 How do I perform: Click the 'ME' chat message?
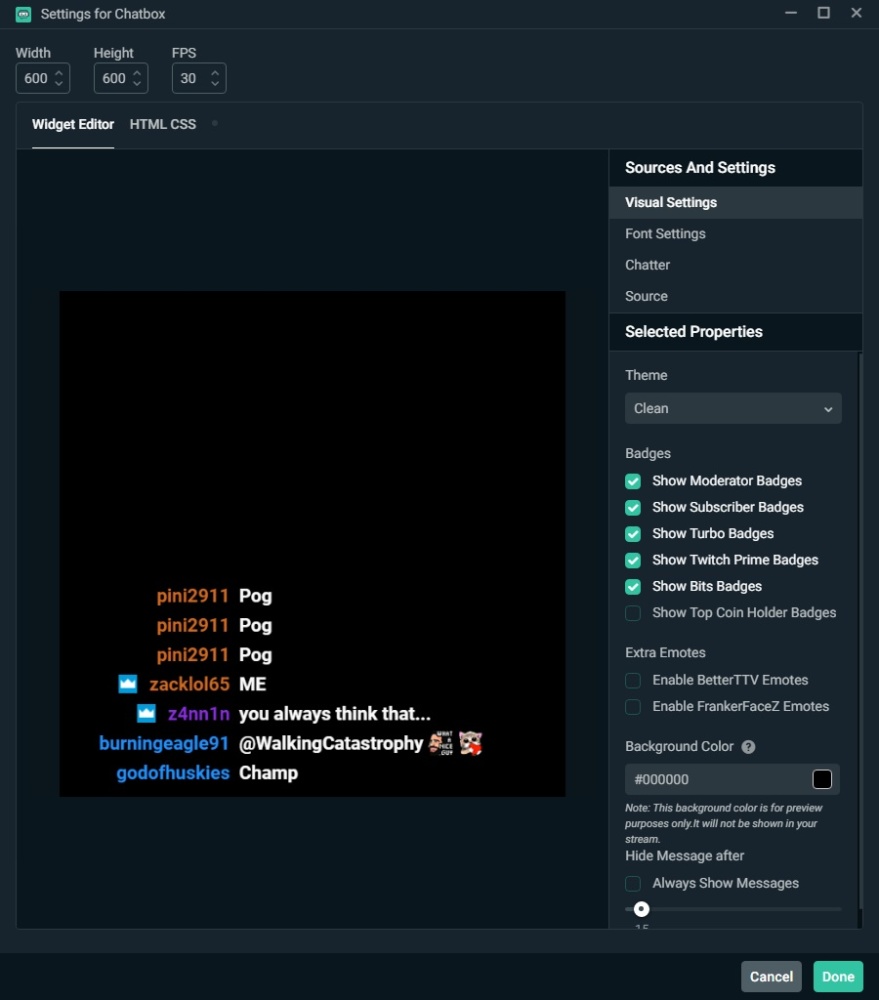click(253, 684)
